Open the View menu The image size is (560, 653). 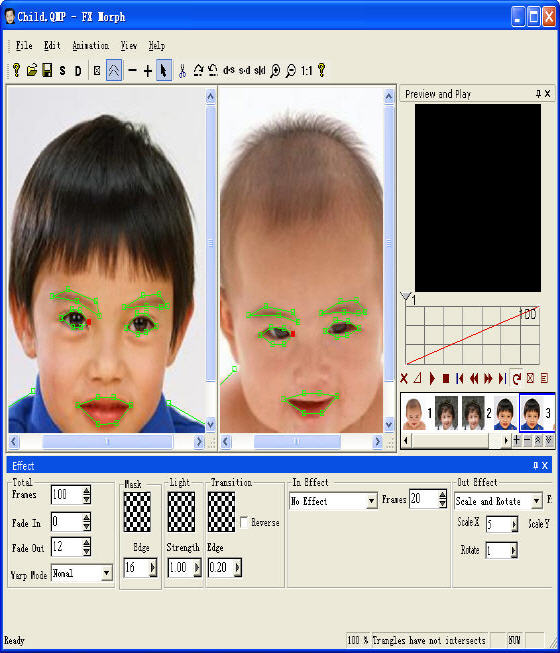click(x=129, y=45)
